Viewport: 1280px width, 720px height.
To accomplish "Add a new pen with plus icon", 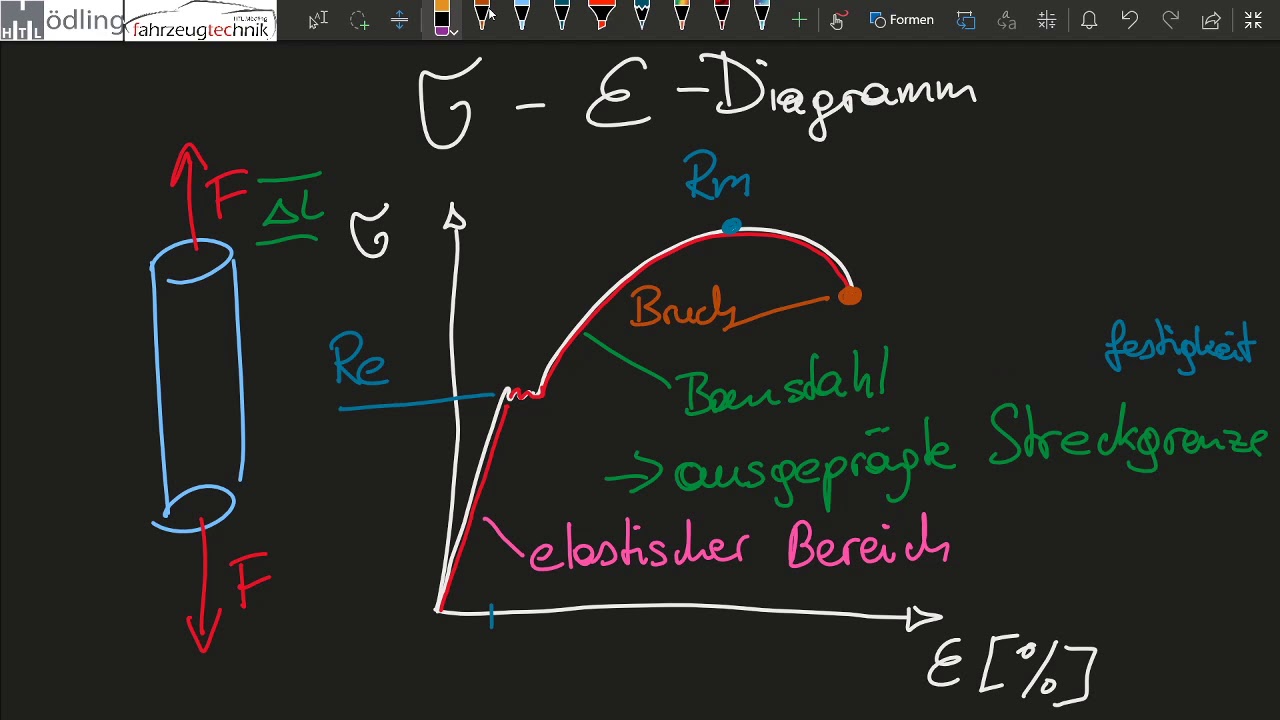I will click(x=799, y=20).
